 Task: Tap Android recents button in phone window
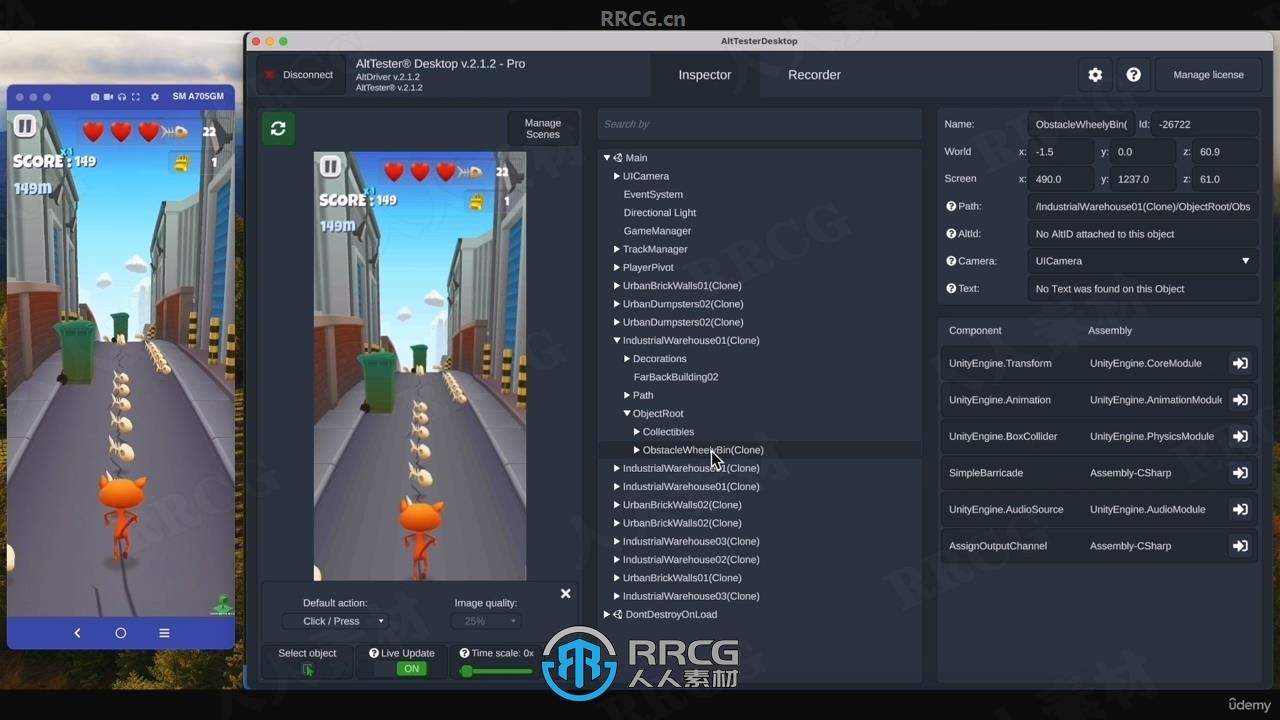pos(164,633)
